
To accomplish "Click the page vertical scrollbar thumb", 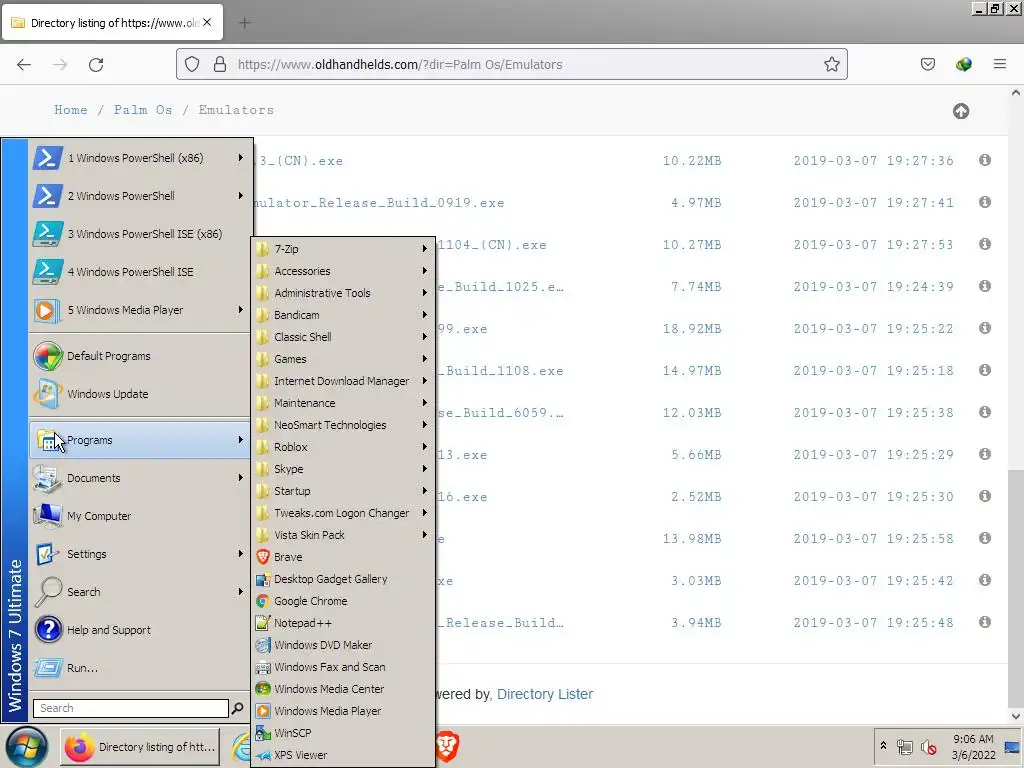I will tap(1016, 588).
